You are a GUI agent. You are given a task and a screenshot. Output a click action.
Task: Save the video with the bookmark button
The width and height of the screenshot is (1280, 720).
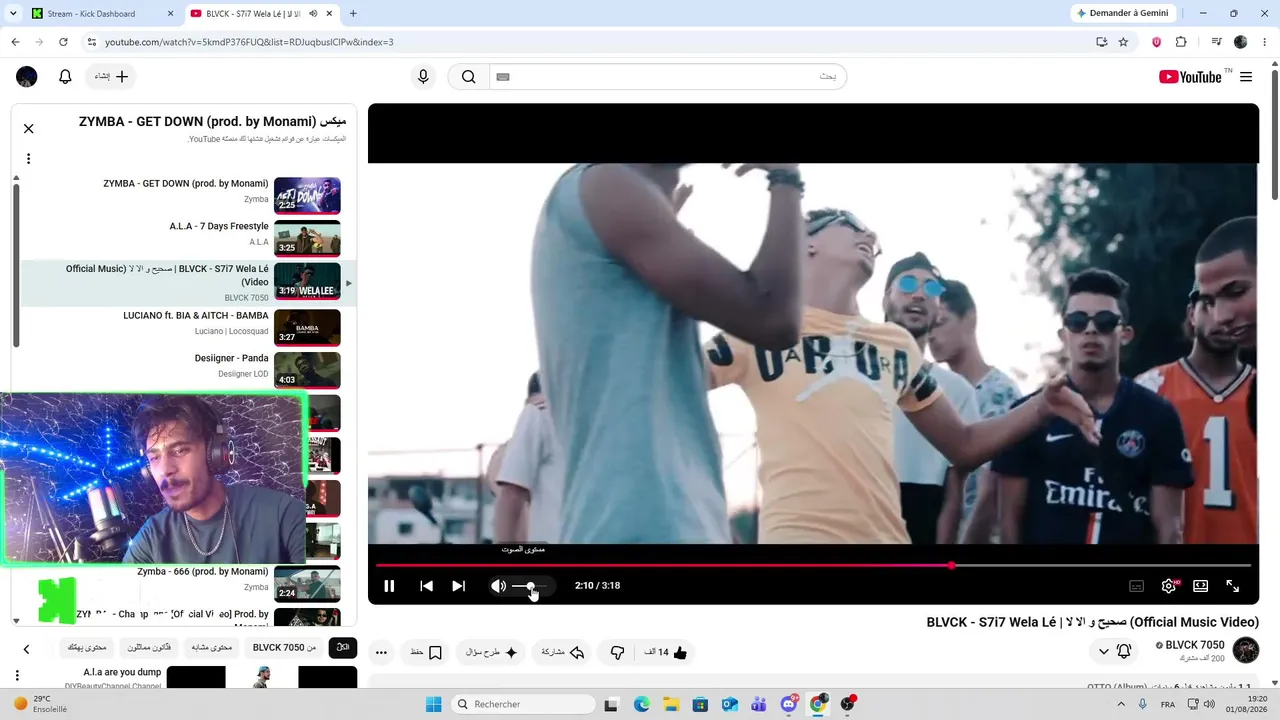[x=426, y=652]
